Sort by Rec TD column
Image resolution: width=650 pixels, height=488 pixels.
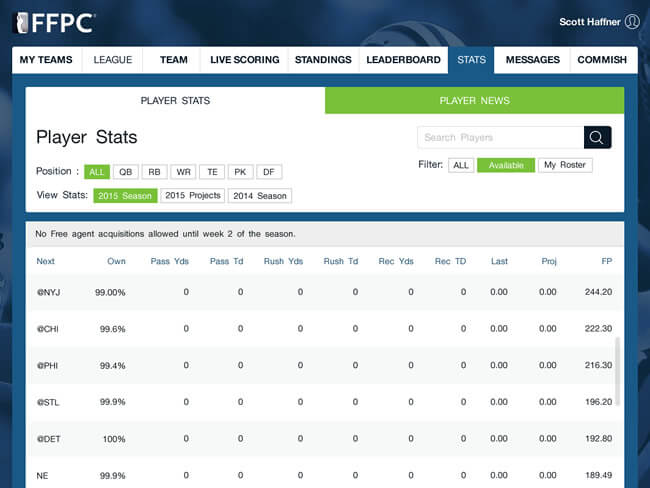[450, 261]
